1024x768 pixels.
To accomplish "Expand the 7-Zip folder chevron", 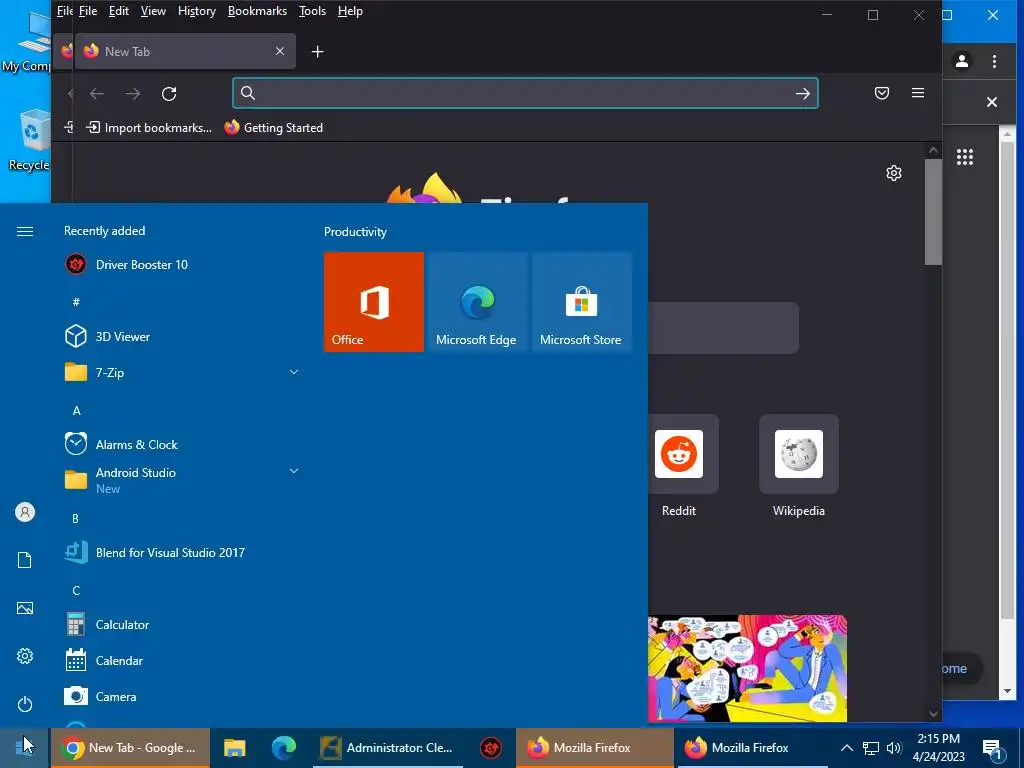I will (x=294, y=372).
